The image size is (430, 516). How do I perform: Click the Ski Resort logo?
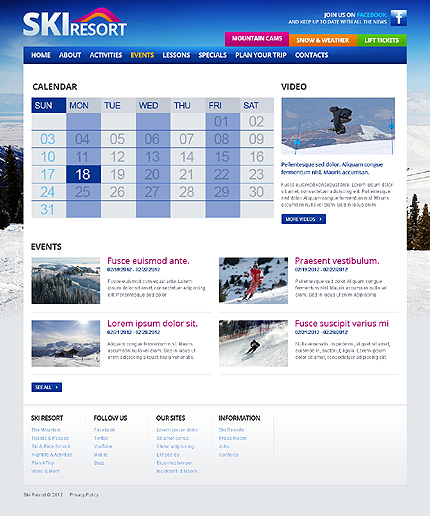(75, 23)
